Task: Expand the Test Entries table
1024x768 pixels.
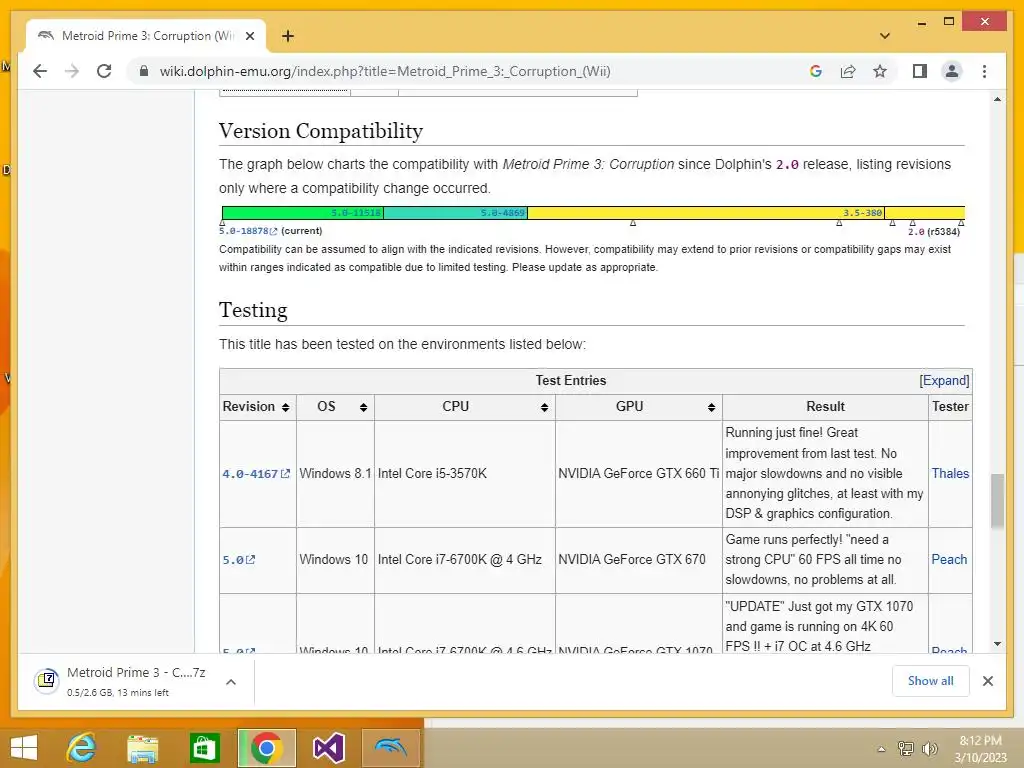Action: (944, 381)
